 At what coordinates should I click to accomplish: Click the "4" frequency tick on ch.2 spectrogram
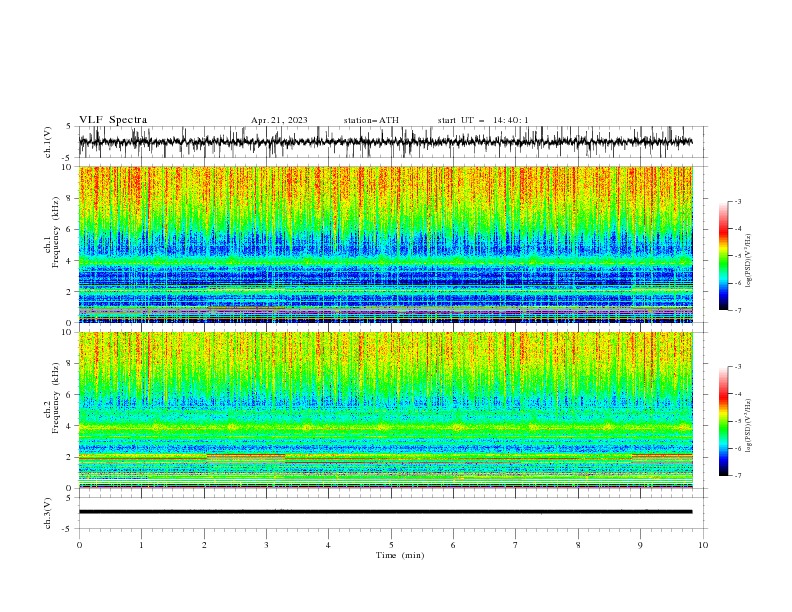click(x=69, y=426)
